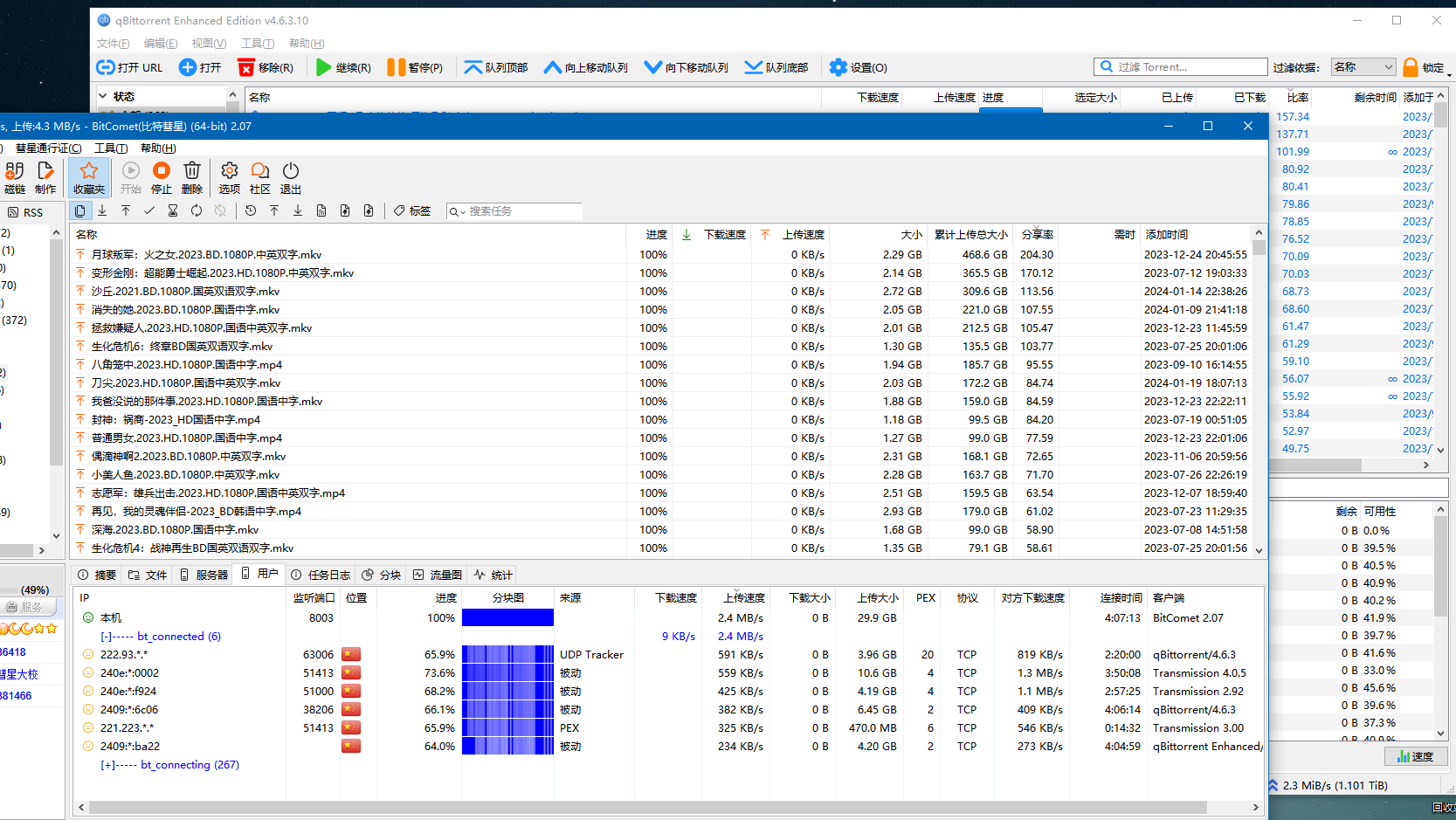Sort BitComet tasks by 累计上传总大小 column
Viewport: 1456px width, 820px height.
point(971,235)
